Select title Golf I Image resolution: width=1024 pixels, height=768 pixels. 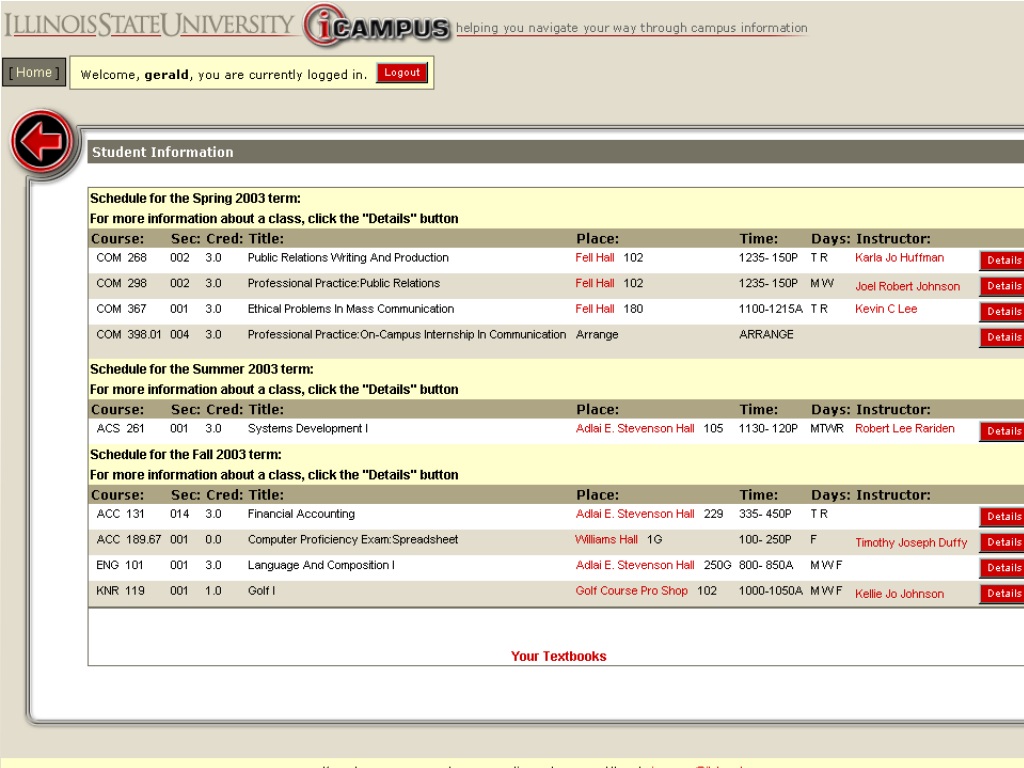click(261, 590)
